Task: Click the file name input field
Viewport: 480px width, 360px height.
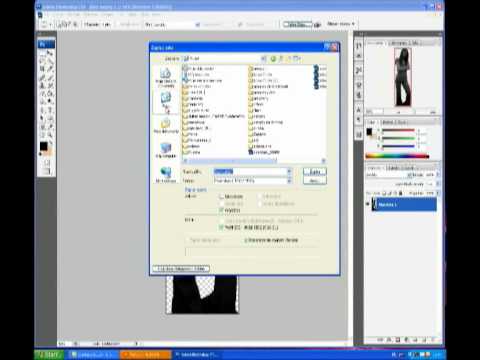Action: (x=250, y=171)
